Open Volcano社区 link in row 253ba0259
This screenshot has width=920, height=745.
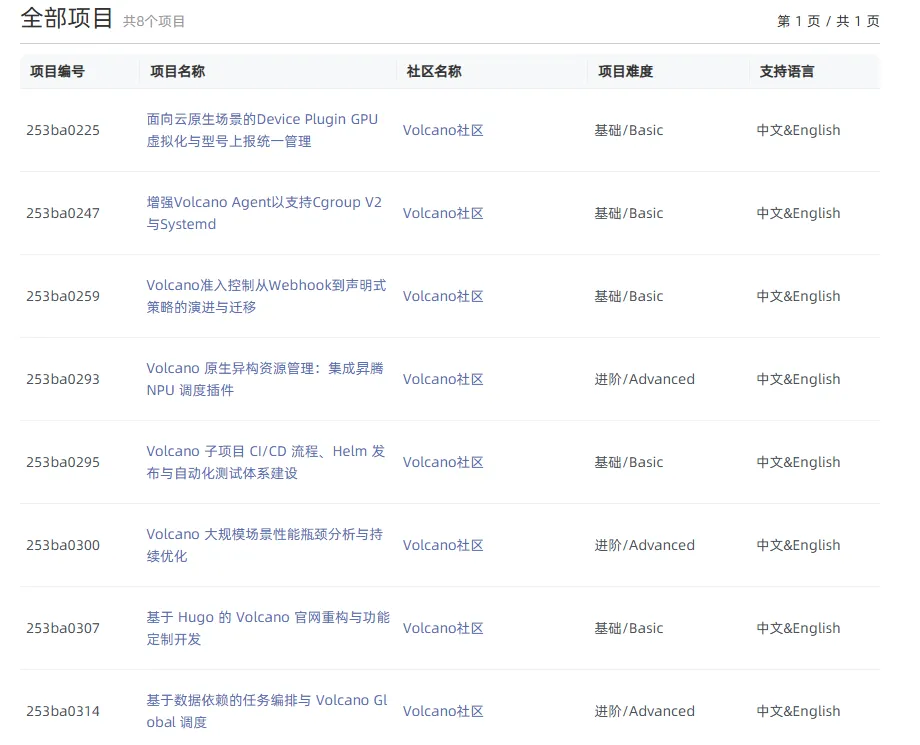coord(443,296)
